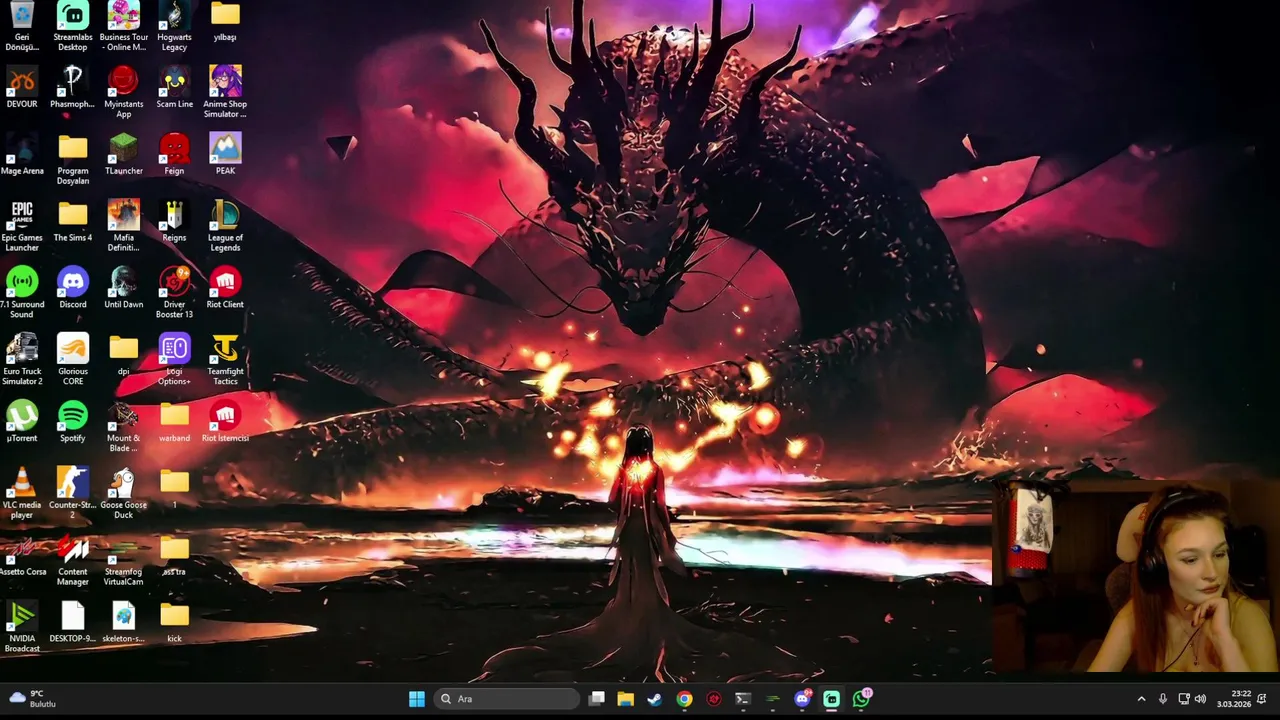Select the Mage Arena shortcut
The width and height of the screenshot is (1280, 720).
point(22,155)
